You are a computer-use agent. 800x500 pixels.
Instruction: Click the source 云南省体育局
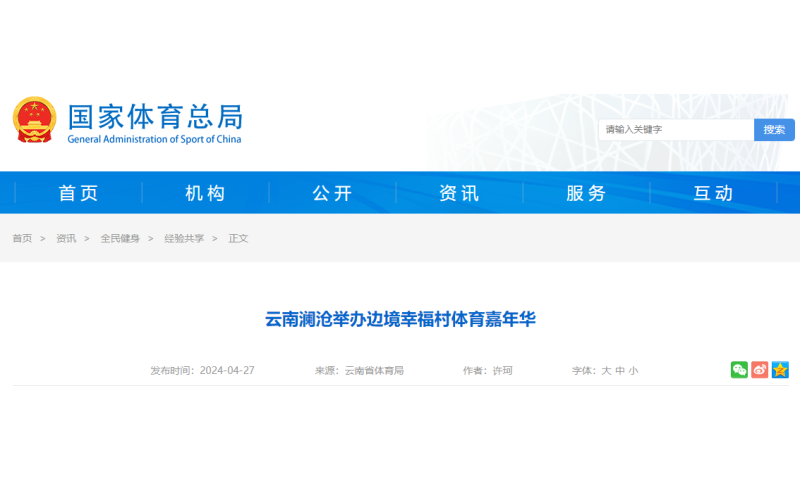pos(374,370)
